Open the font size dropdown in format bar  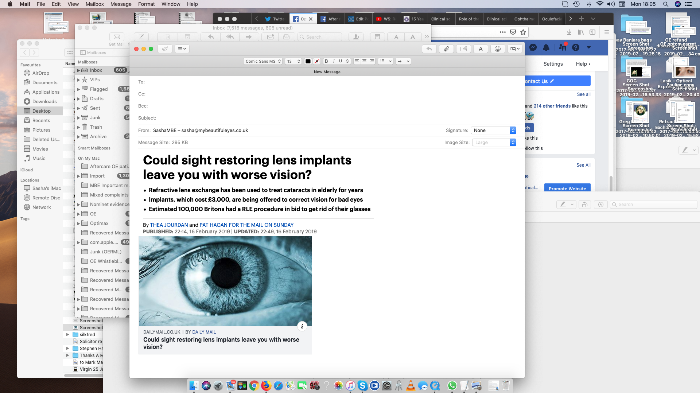click(x=293, y=61)
